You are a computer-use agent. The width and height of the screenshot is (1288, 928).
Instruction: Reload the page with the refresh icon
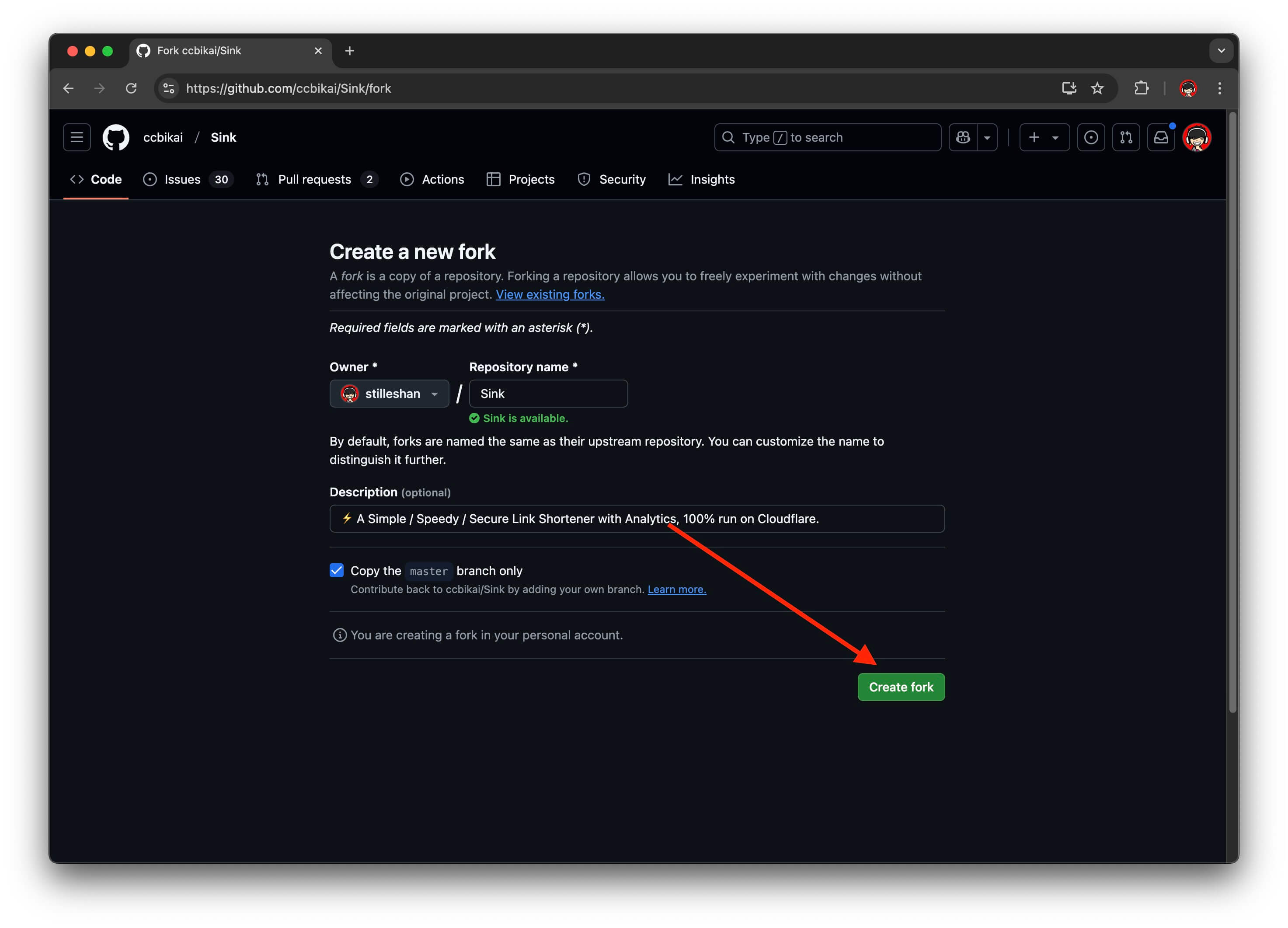(x=131, y=88)
